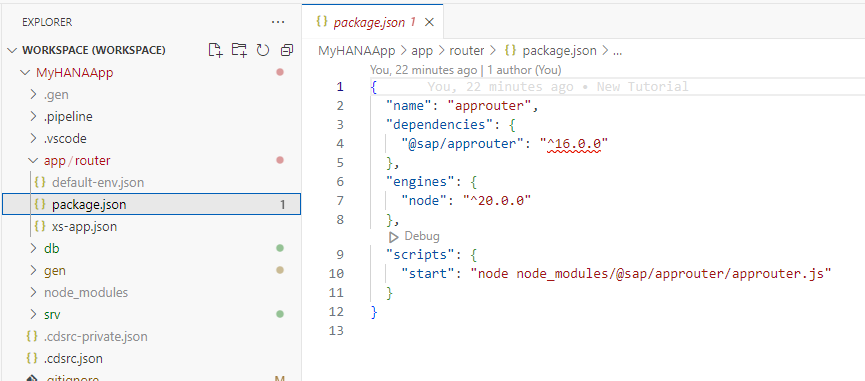Click the JSON braces icon beside xs-app.json
The image size is (865, 381).
pos(40,227)
